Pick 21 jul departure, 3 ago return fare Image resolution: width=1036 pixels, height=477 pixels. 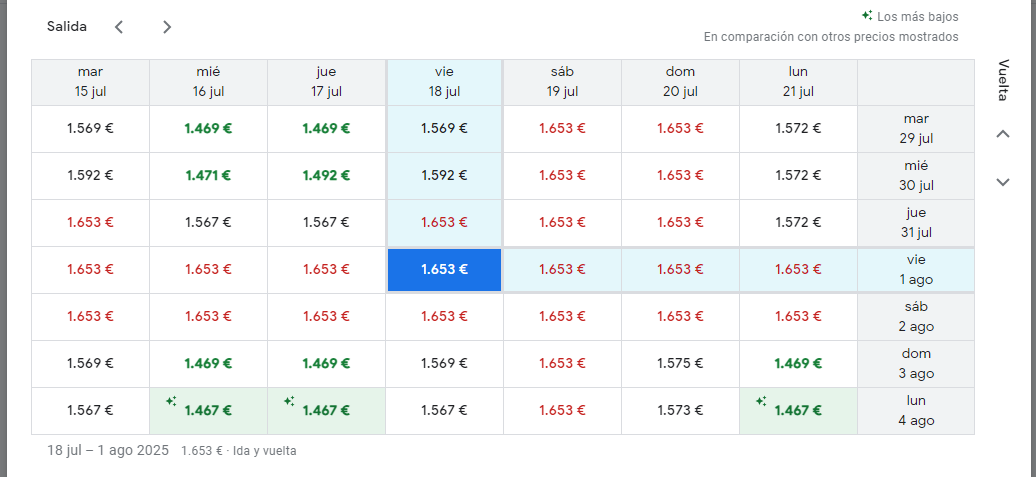click(798, 363)
